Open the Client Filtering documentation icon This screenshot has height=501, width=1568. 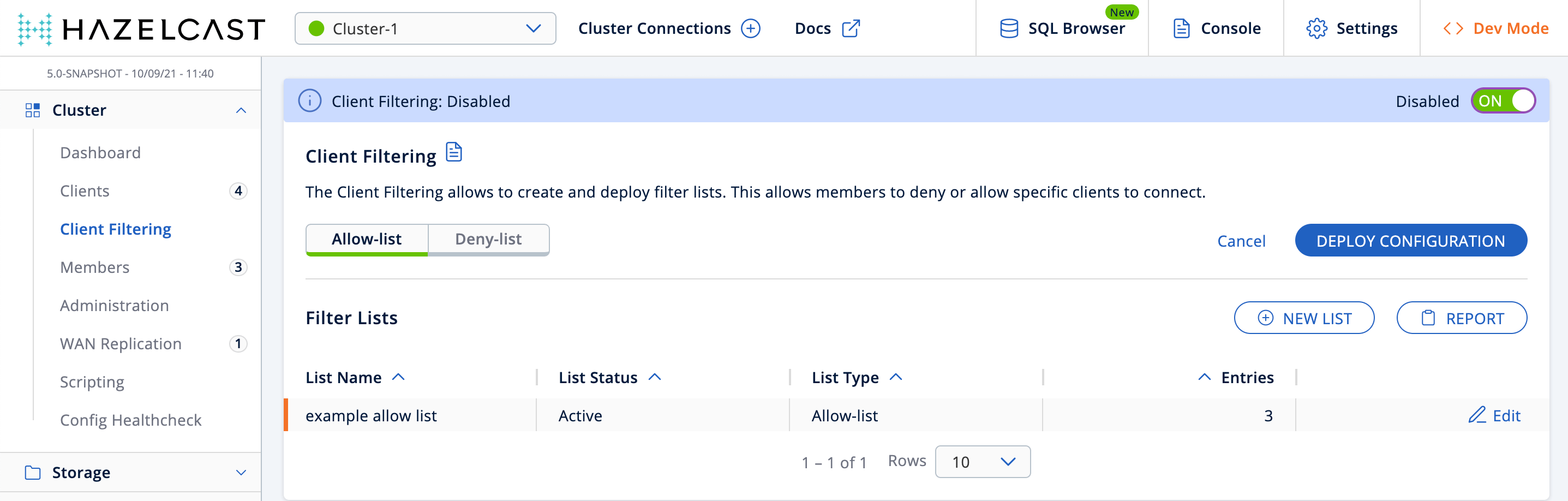pyautogui.click(x=454, y=153)
